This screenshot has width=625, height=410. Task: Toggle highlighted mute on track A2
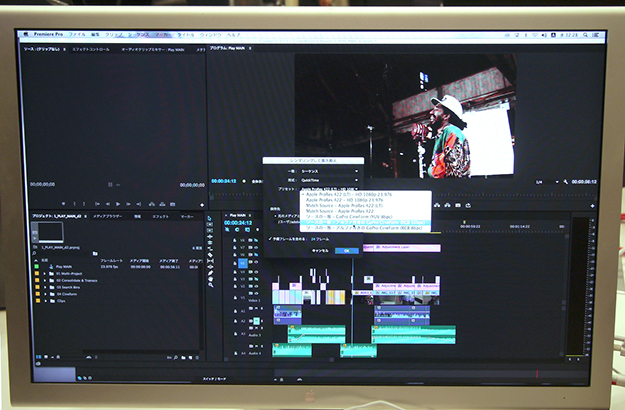[x=256, y=321]
